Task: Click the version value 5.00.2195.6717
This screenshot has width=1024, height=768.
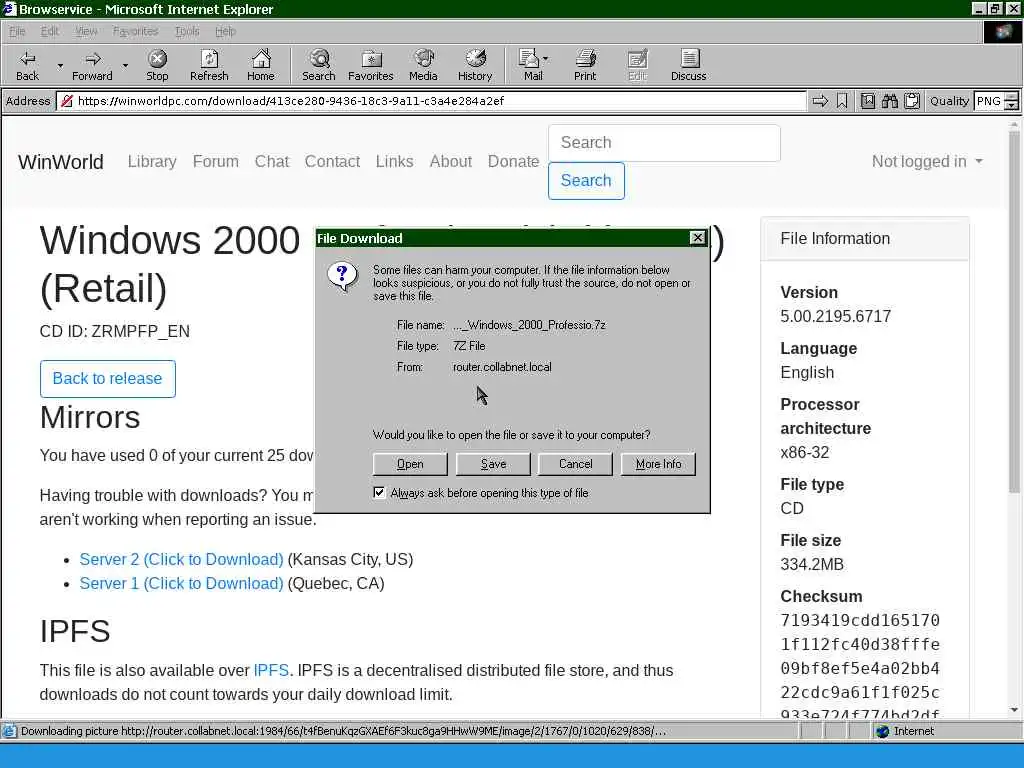Action: point(835,317)
